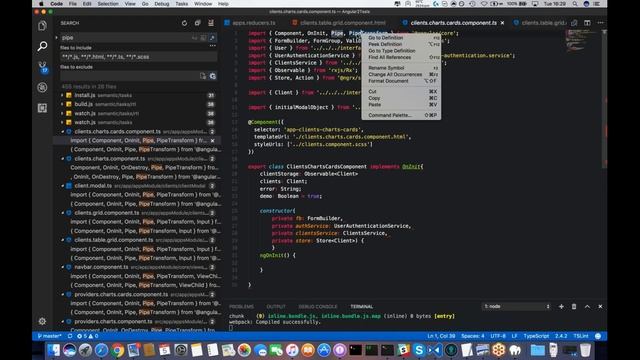
Task: Expand the watch.js semantic/tasks/rtl results
Action: (x=62, y=113)
